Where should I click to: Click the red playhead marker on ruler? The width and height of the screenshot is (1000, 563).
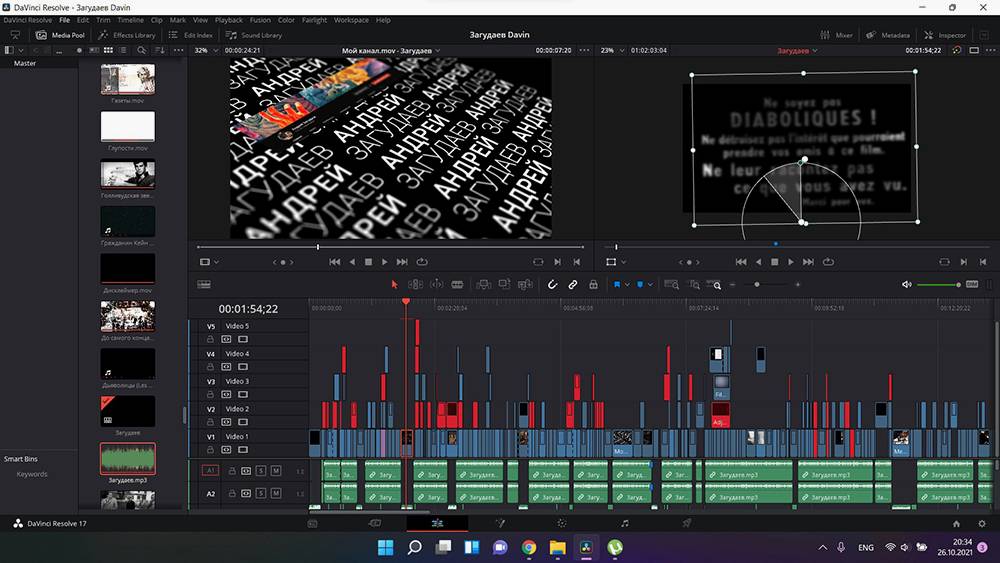406,301
